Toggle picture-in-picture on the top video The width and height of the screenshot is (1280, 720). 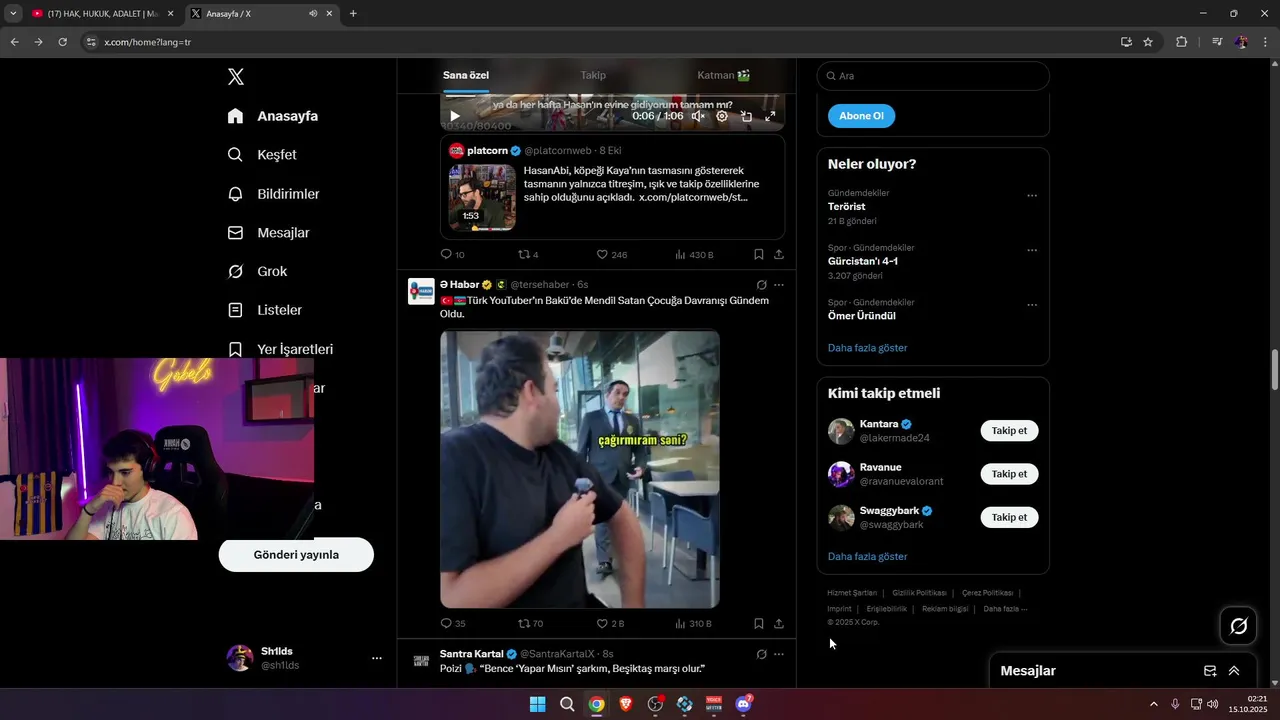[x=746, y=116]
